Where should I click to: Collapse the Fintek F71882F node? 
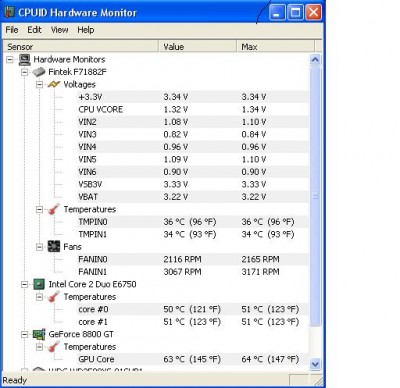click(25, 72)
